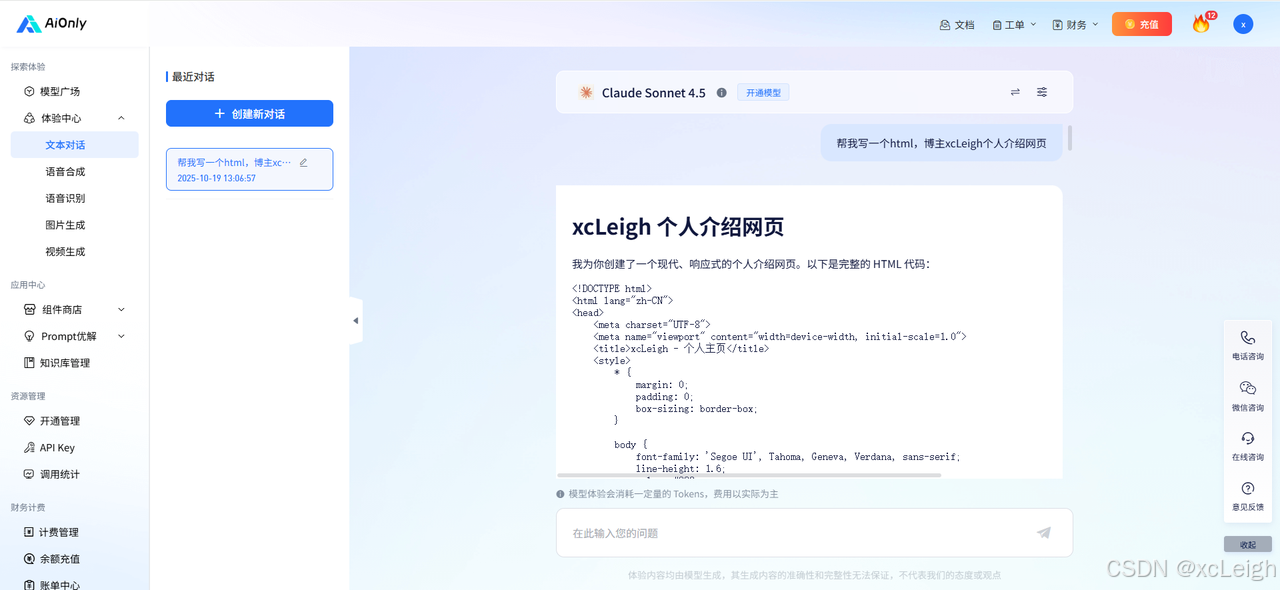The height and width of the screenshot is (590, 1280).
Task: Open the model switch icon in chat header
Action: 1015,92
